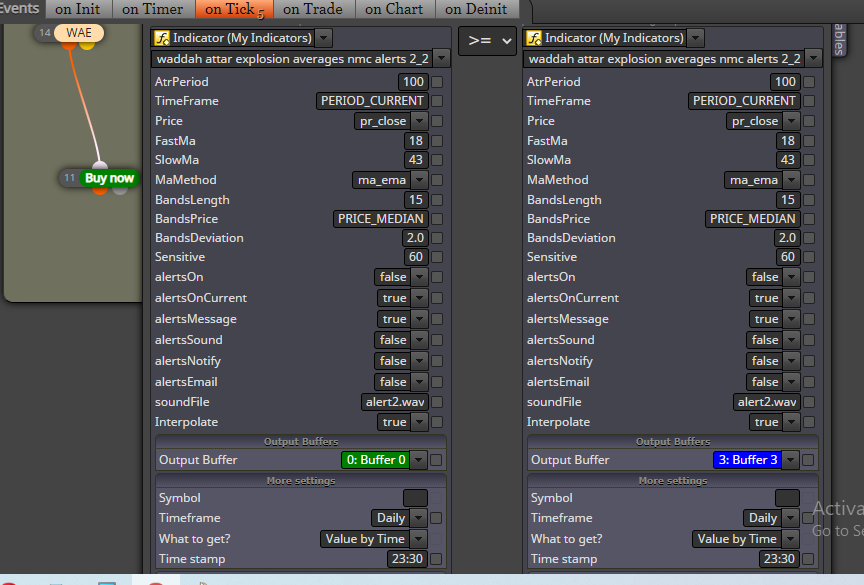Open the >= comparison operator dropdown
This screenshot has width=864, height=585.
tap(488, 41)
